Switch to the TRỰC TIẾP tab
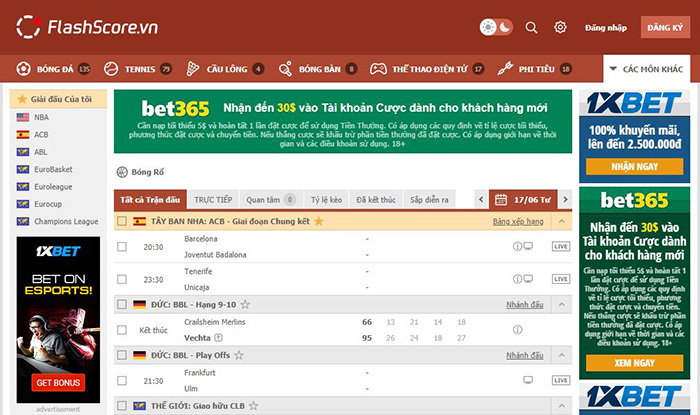700x415 pixels. coord(213,200)
